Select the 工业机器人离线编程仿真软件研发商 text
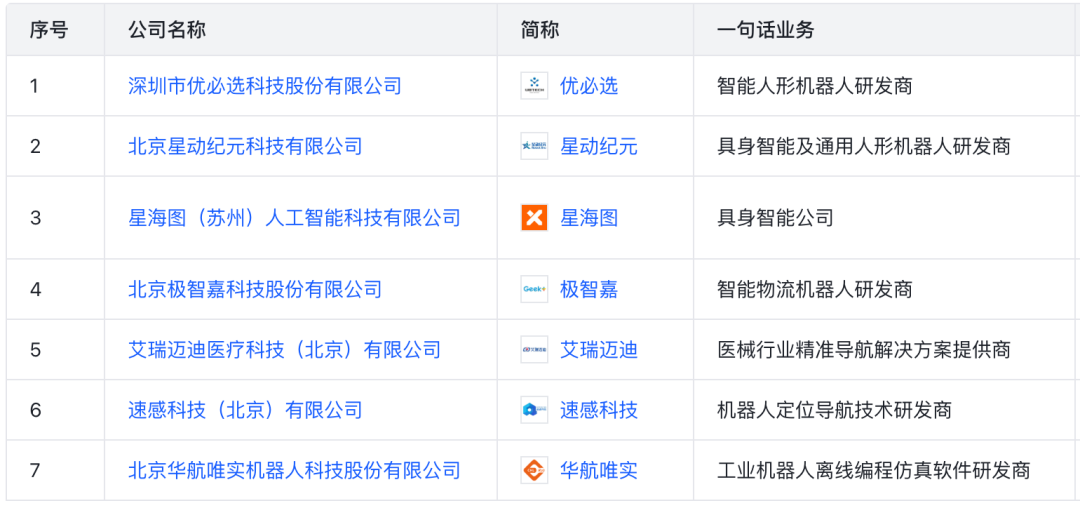Image resolution: width=1080 pixels, height=508 pixels. pyautogui.click(x=873, y=471)
